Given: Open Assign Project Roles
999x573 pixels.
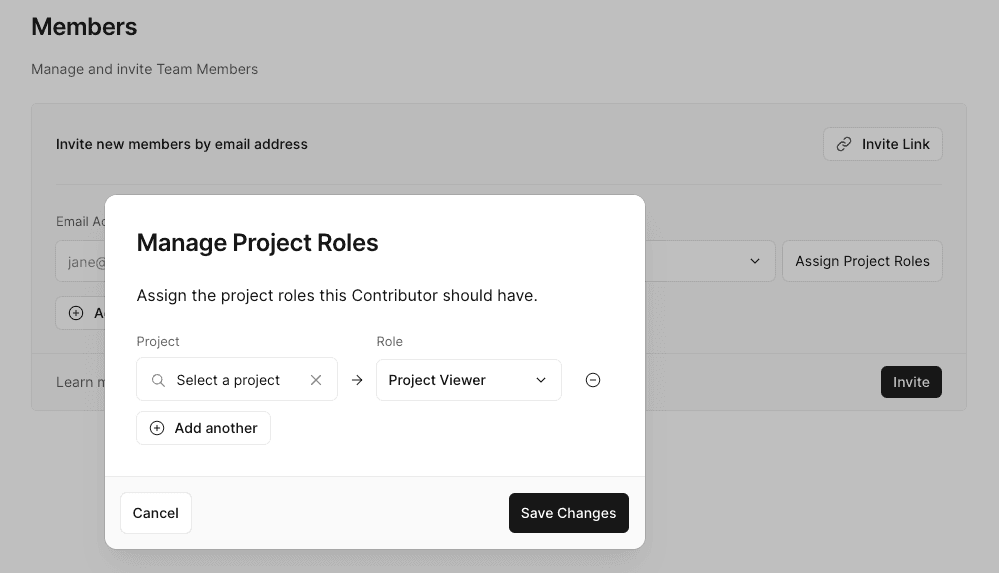Looking at the screenshot, I should (862, 261).
